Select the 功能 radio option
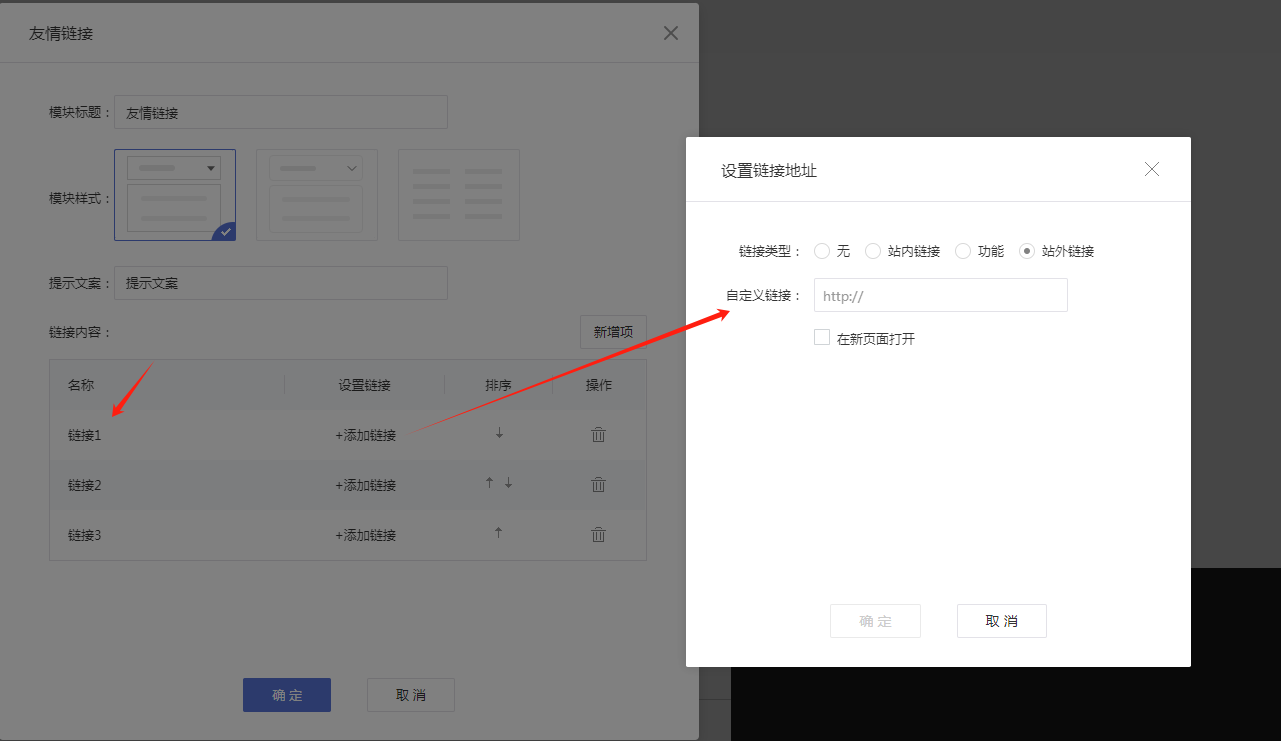Viewport: 1281px width, 741px height. point(963,251)
